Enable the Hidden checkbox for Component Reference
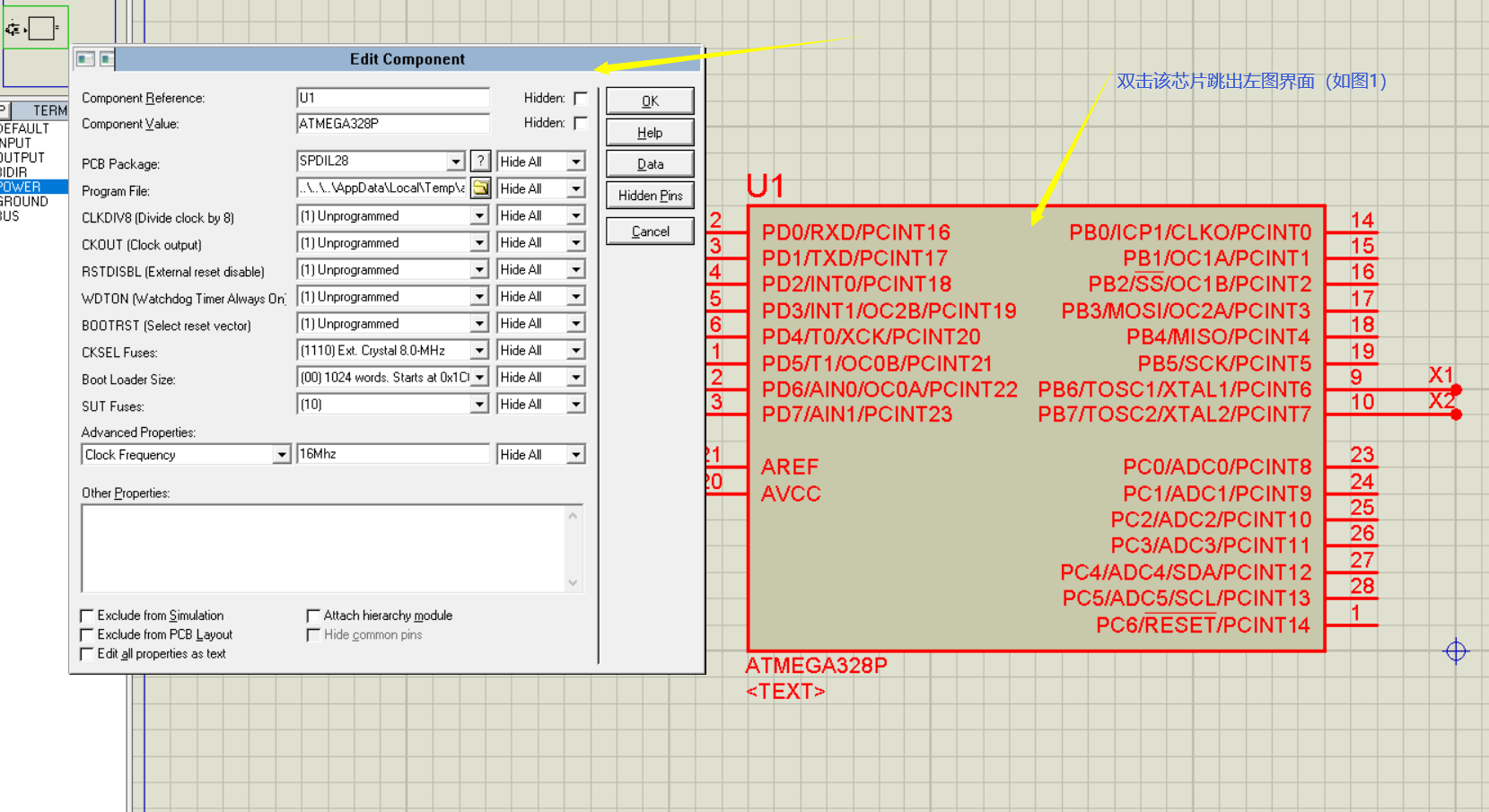The image size is (1489, 812). pos(582,99)
